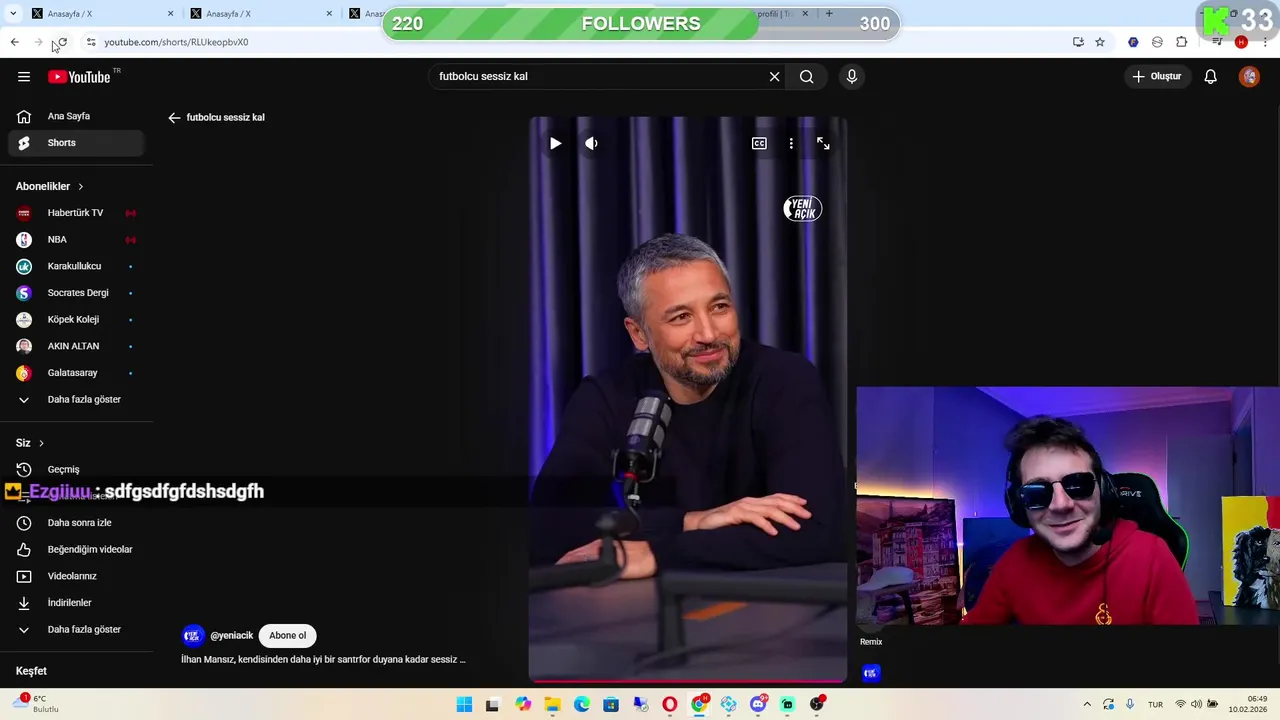Screen dimensions: 1280x720
Task: Open the YouTube account avatar menu
Action: click(1249, 76)
